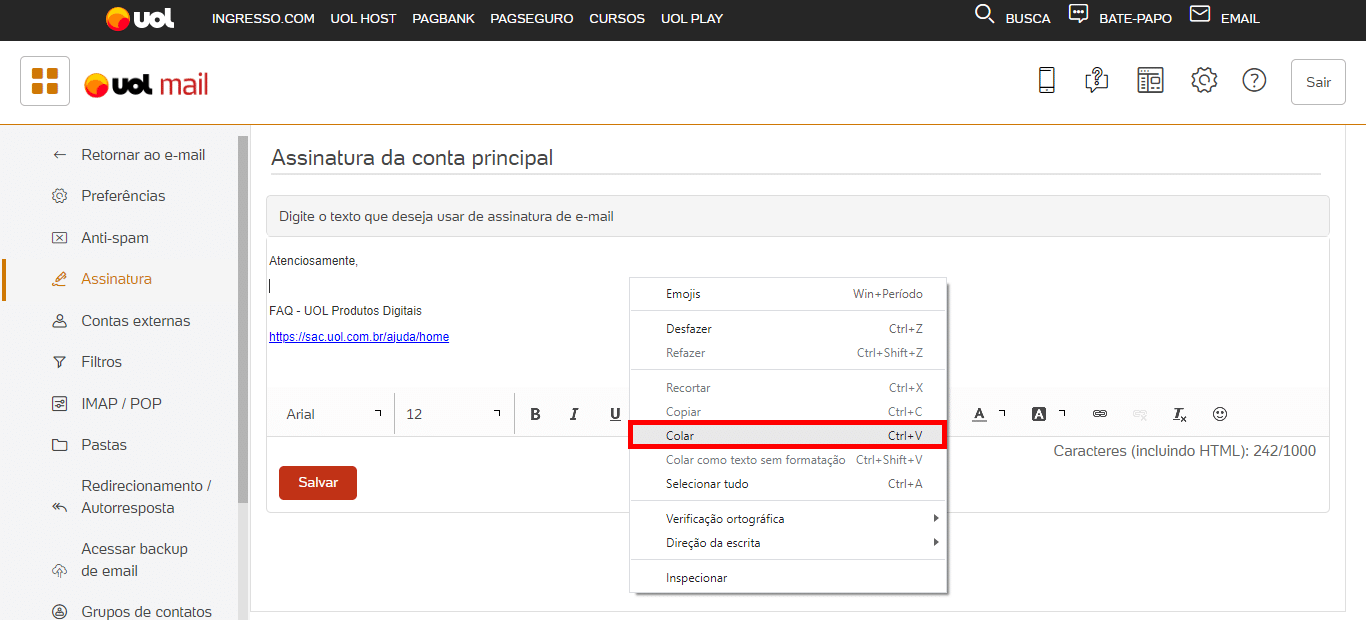1366x620 pixels.
Task: Expand Verificação ortográfica submenu
Action: point(788,519)
